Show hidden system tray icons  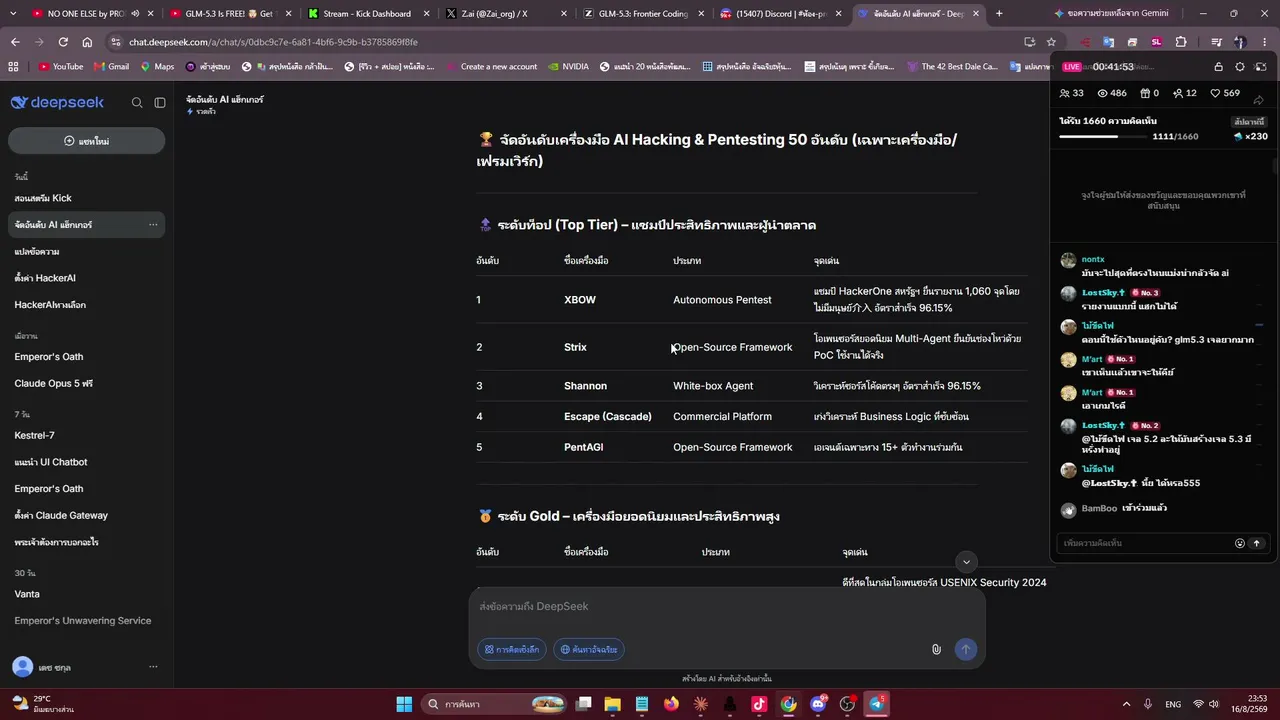[1126, 704]
